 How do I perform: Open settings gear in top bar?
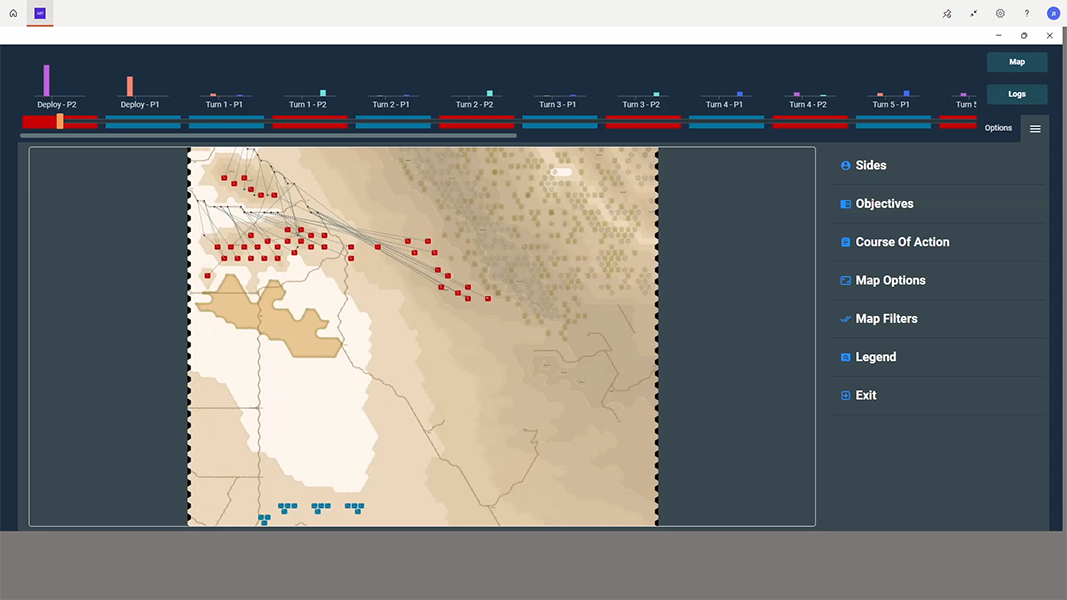click(1000, 13)
